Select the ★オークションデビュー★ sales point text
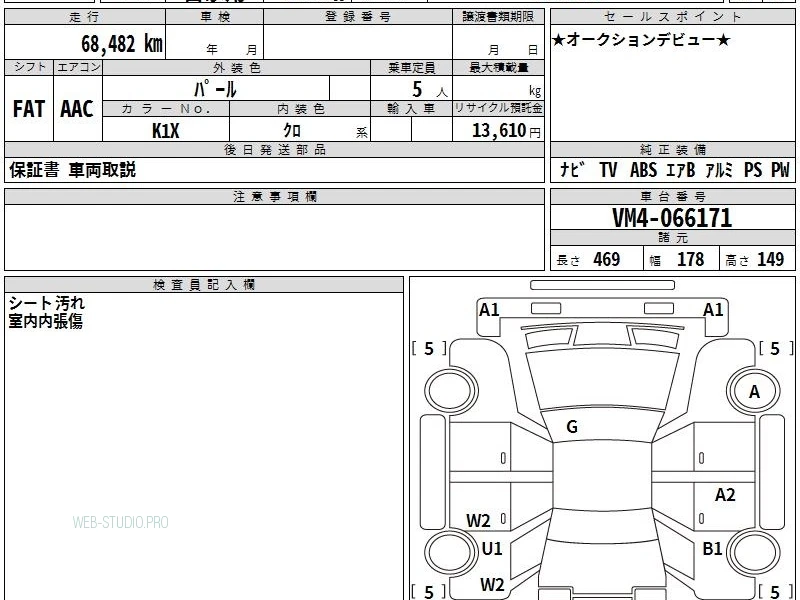This screenshot has width=800, height=600. 641,40
